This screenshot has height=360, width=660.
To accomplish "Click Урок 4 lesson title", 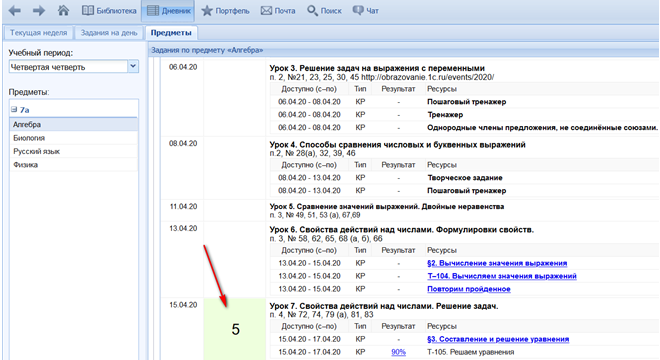I will (x=397, y=145).
